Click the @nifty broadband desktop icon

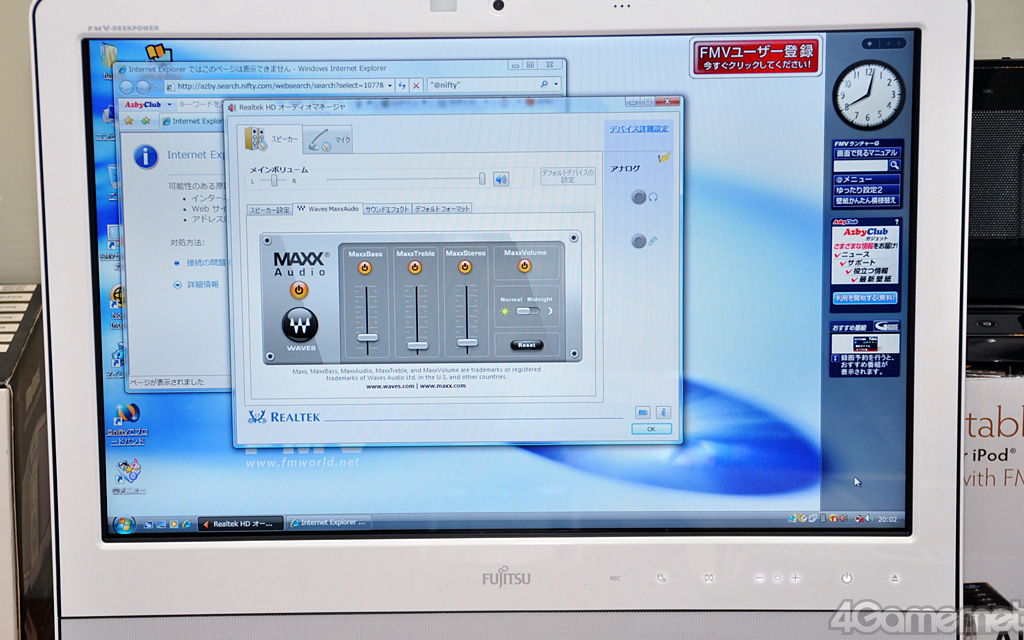coord(127,425)
